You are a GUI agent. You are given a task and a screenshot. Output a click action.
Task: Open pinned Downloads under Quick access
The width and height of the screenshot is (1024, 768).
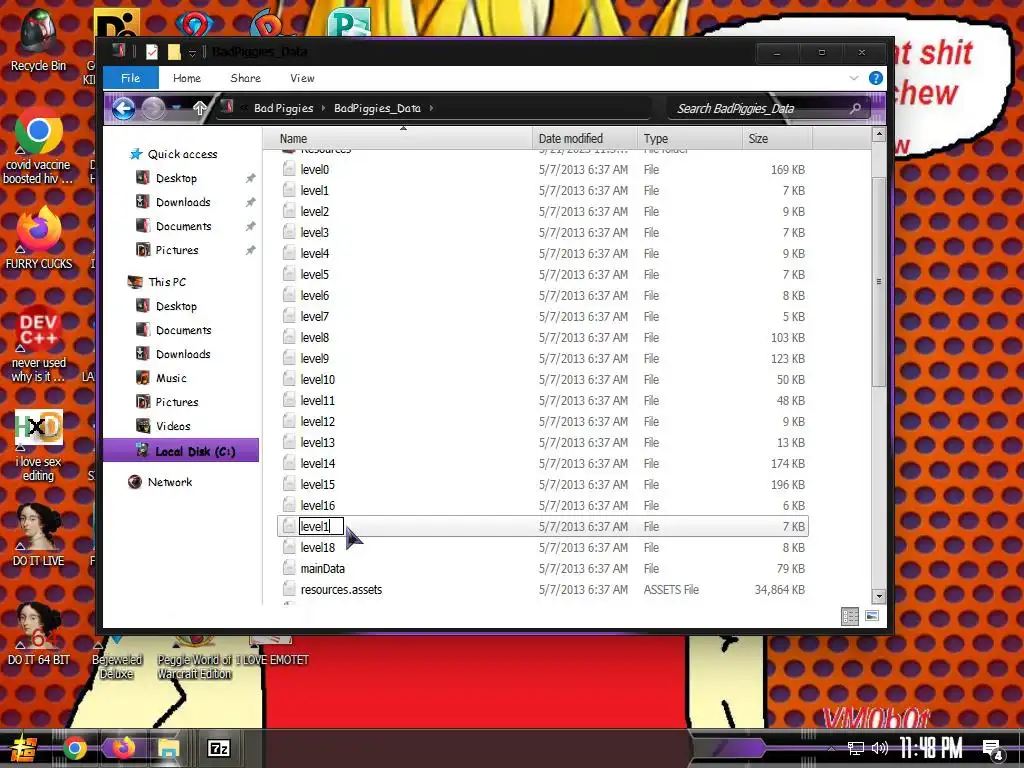[x=183, y=202]
